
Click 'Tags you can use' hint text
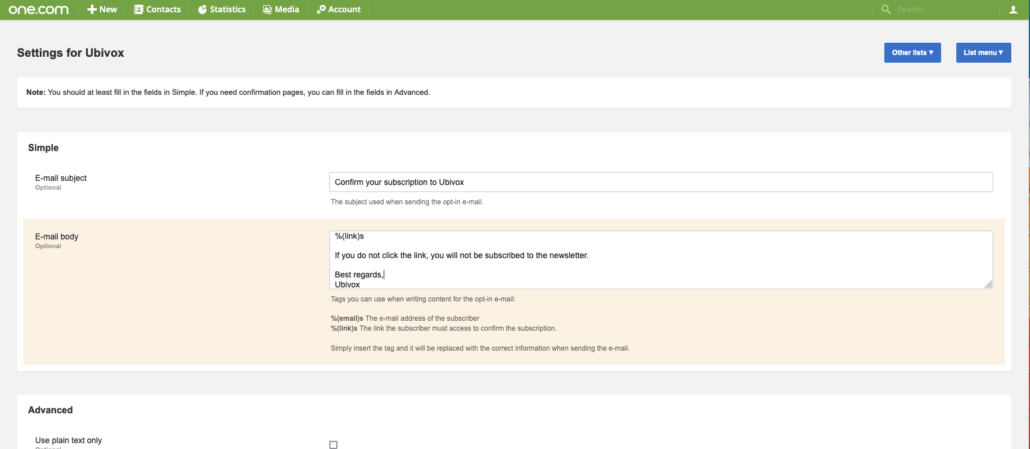424,299
